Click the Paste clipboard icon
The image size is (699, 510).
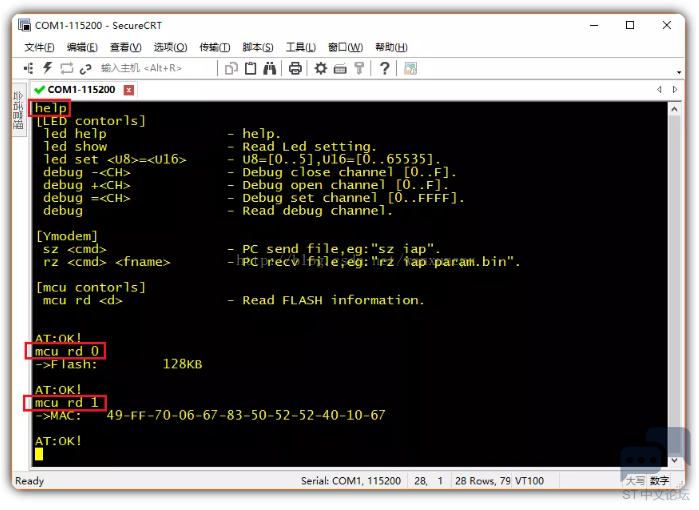tap(251, 68)
